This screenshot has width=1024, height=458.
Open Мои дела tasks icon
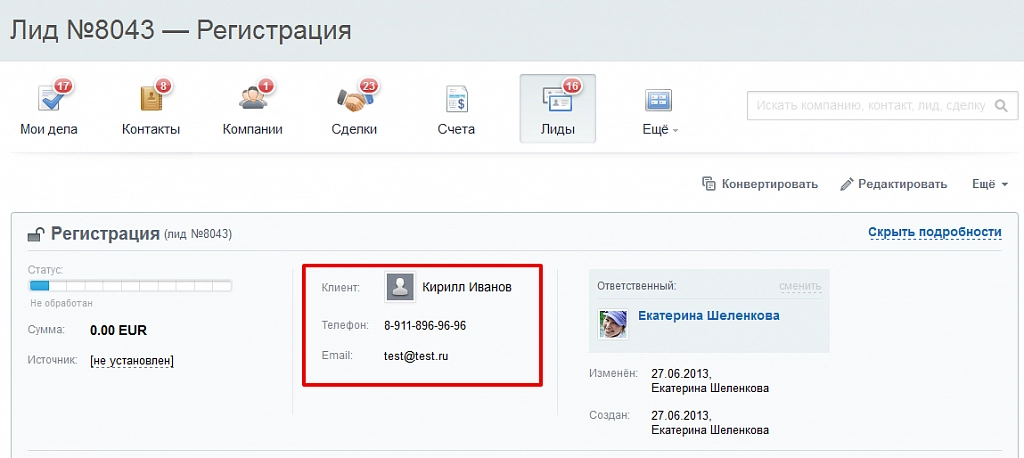tap(49, 100)
